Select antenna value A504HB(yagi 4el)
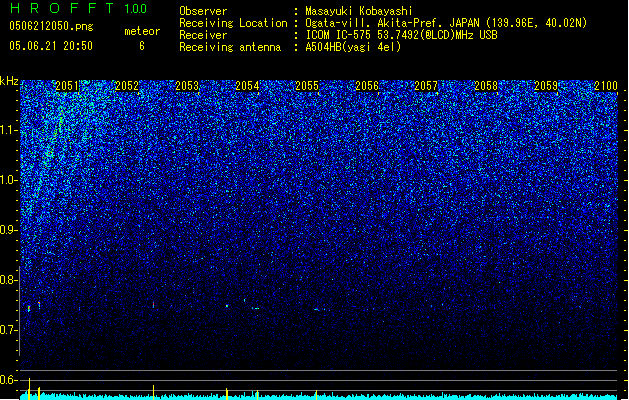The width and height of the screenshot is (629, 400). pyautogui.click(x=353, y=47)
